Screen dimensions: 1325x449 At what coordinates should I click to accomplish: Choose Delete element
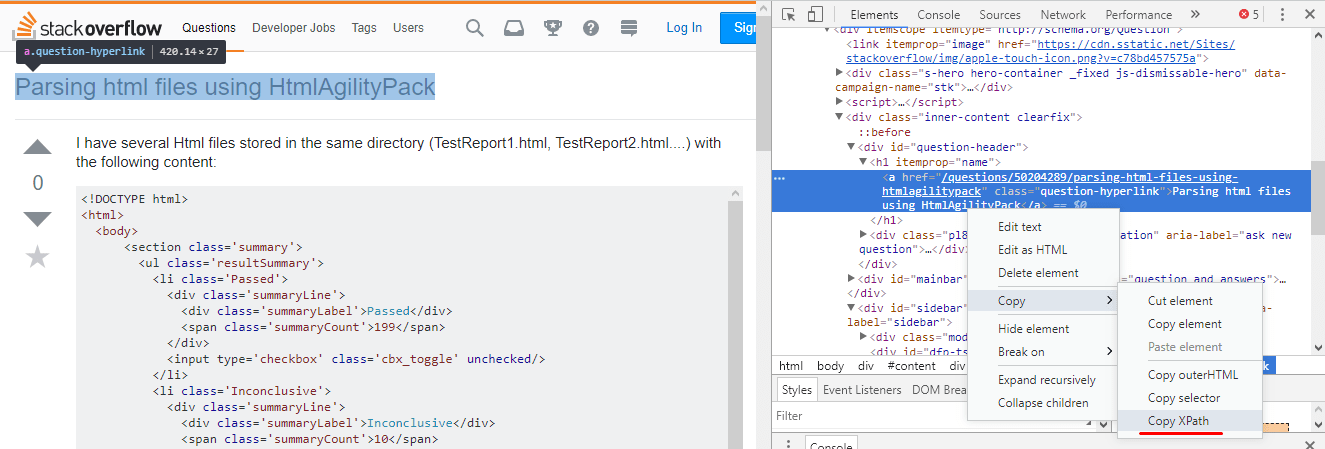pos(1038,273)
